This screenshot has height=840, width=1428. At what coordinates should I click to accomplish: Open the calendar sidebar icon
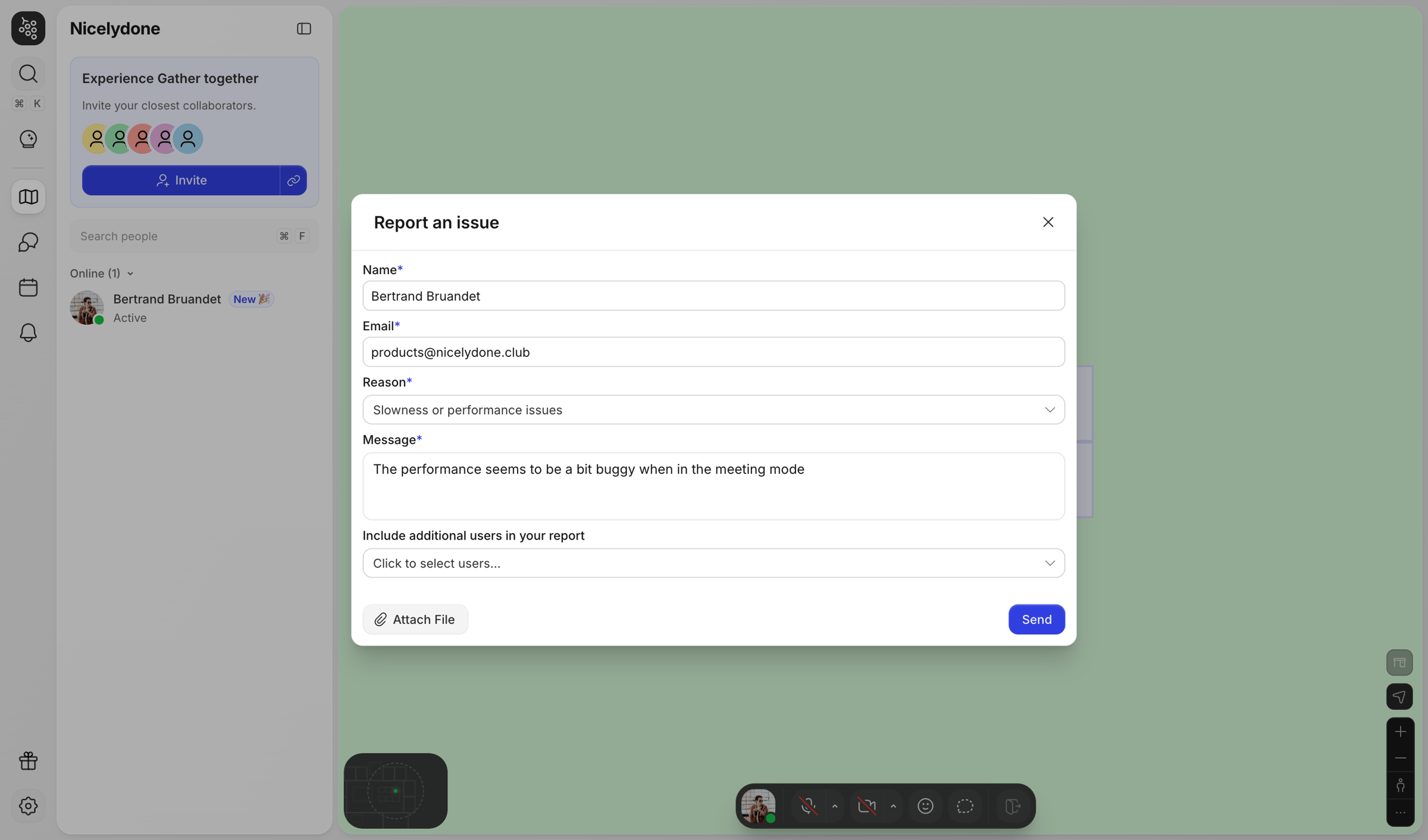point(28,287)
